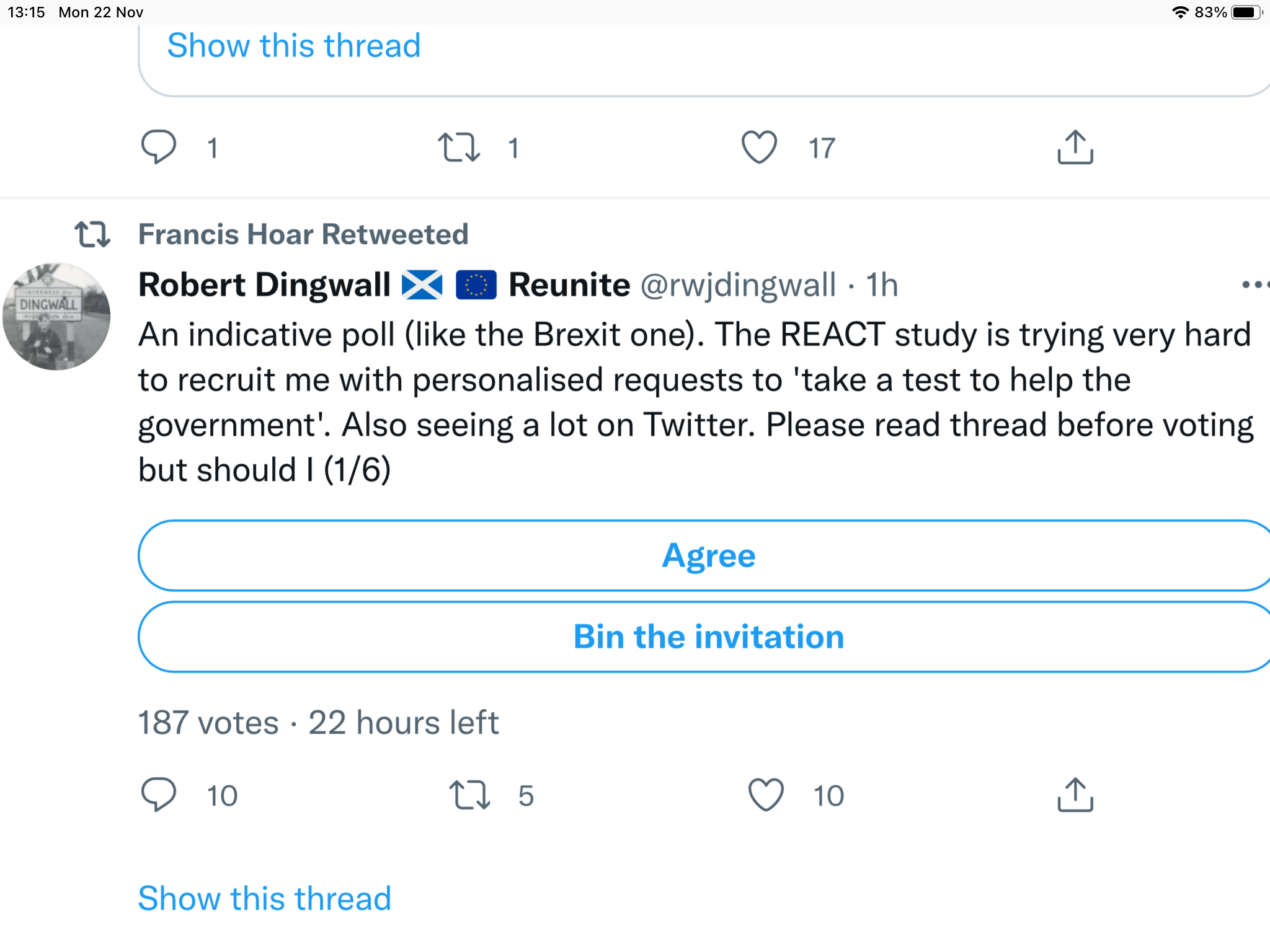Open Robert Dingwall's profile picture
The height and width of the screenshot is (952, 1270).
point(56,317)
